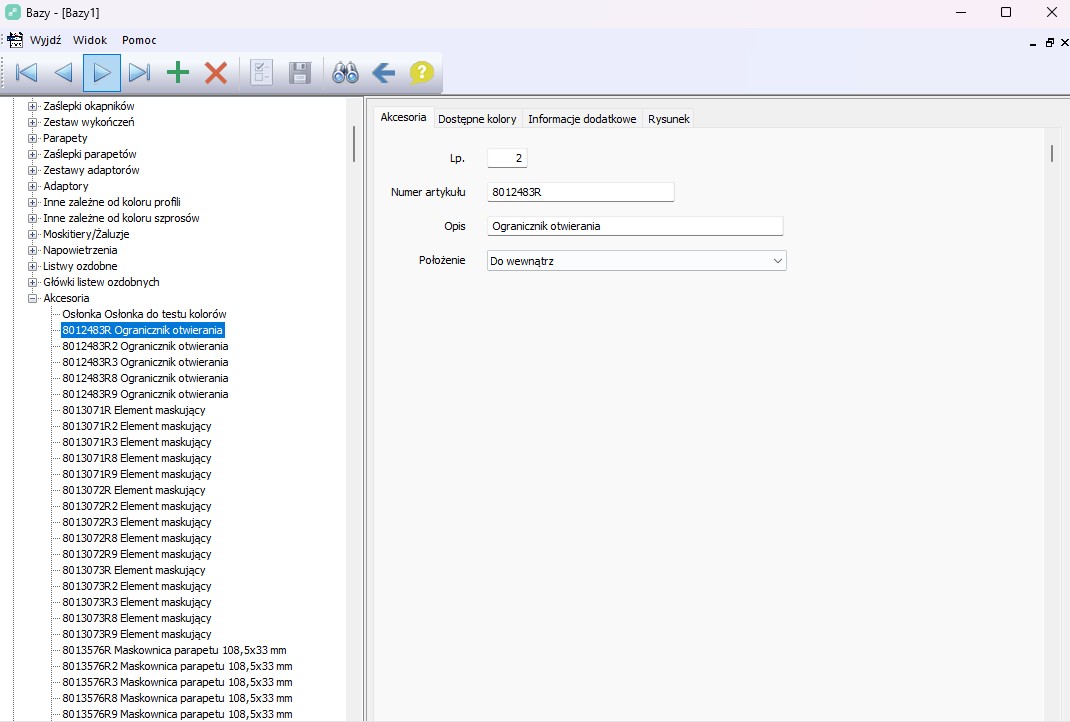The width and height of the screenshot is (1070, 722).
Task: Click the tree panel vertical scrollbar thumb
Action: click(x=353, y=143)
